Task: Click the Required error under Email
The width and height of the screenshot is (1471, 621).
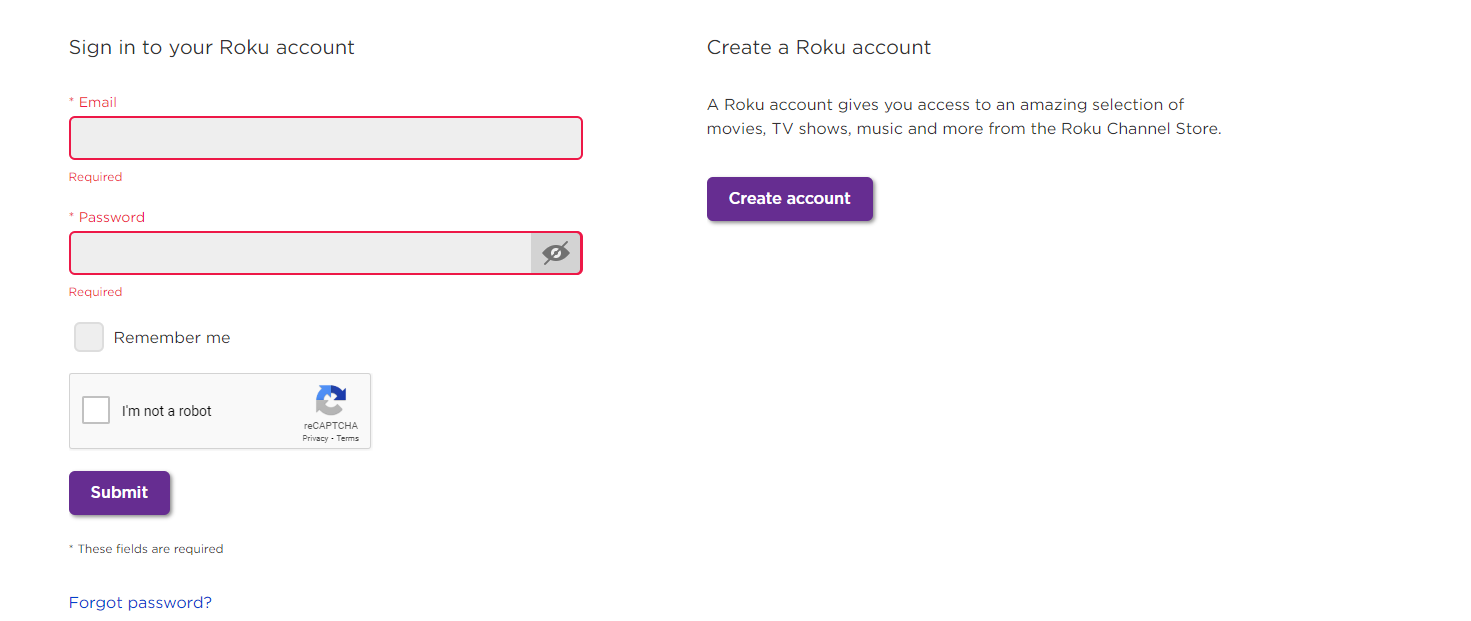Action: (x=95, y=177)
